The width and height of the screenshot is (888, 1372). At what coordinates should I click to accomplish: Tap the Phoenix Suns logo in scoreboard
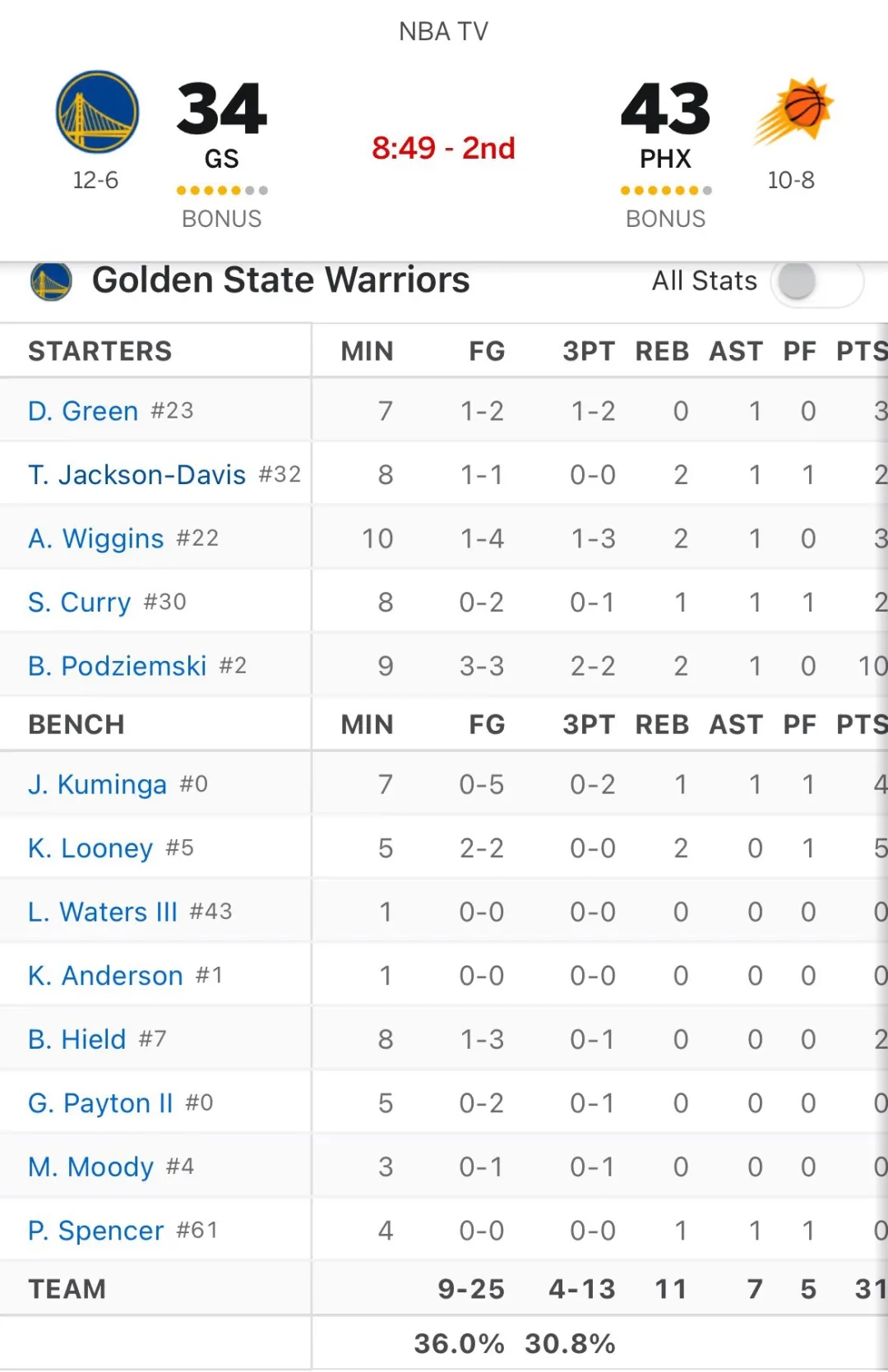pos(793,111)
